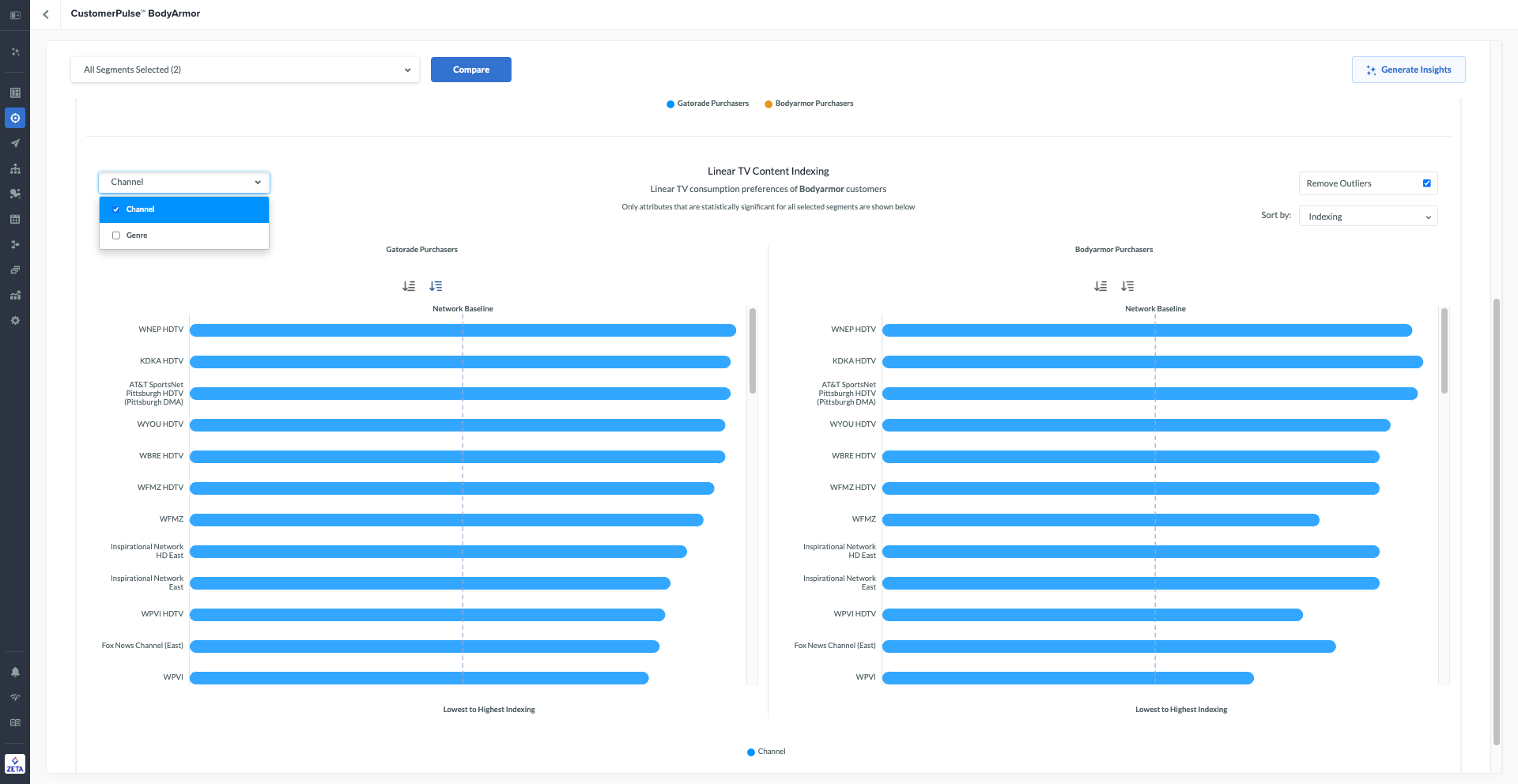Click the WYOU HDTV bar in Bodyarmor chart

[1136, 425]
